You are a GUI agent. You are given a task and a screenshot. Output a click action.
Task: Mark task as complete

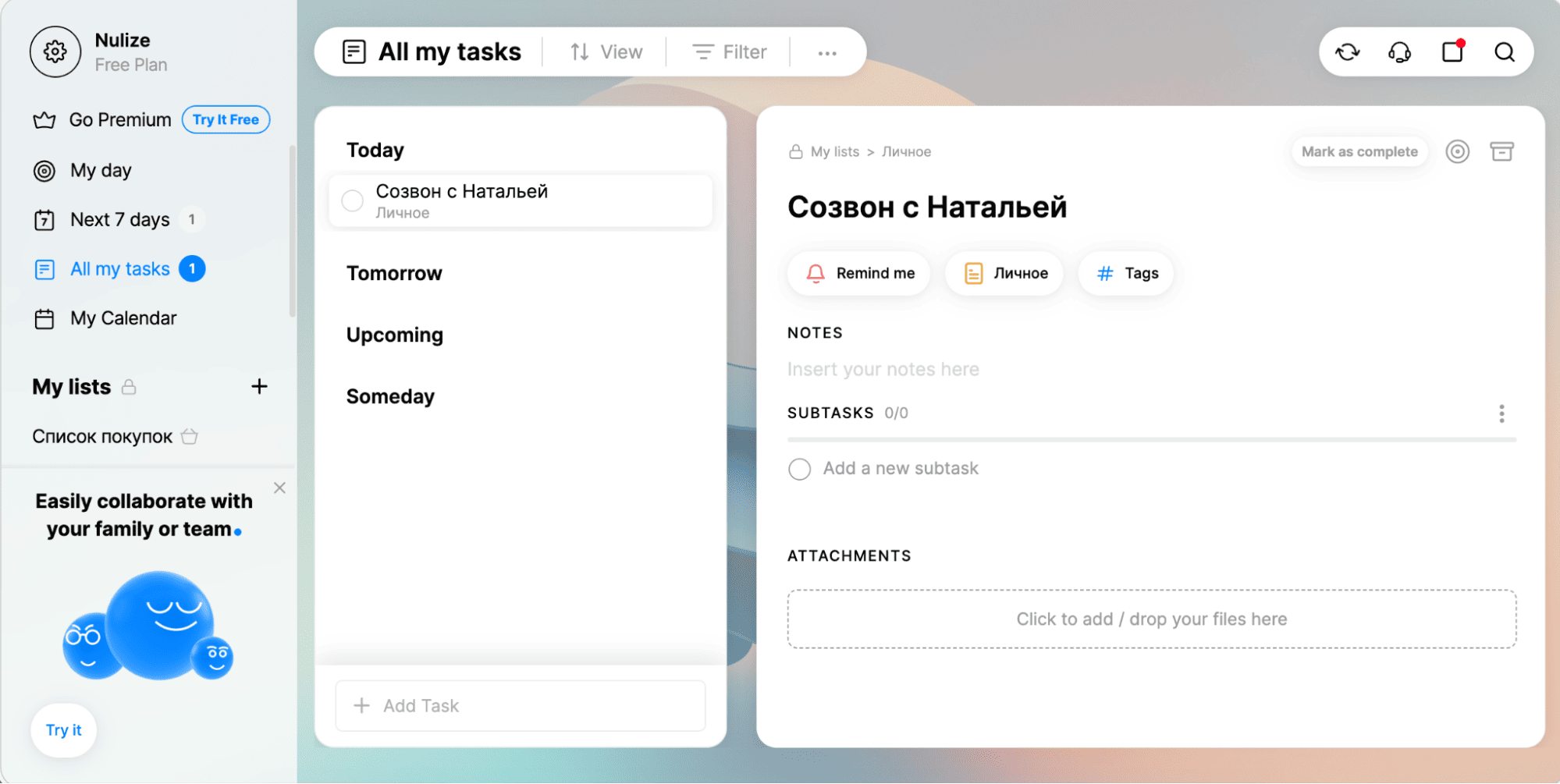coord(1359,151)
